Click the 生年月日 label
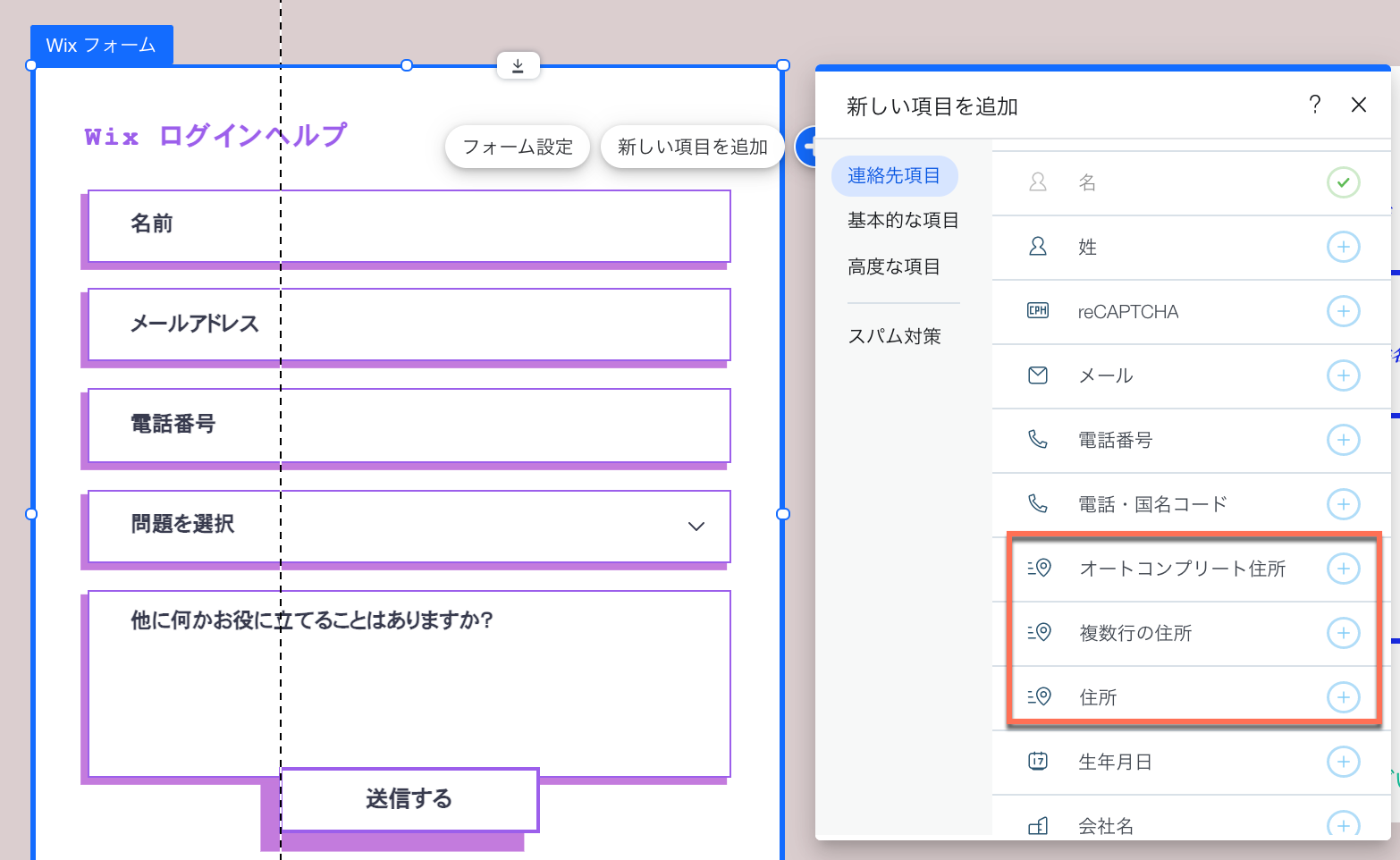The image size is (1400, 860). pos(1115,762)
